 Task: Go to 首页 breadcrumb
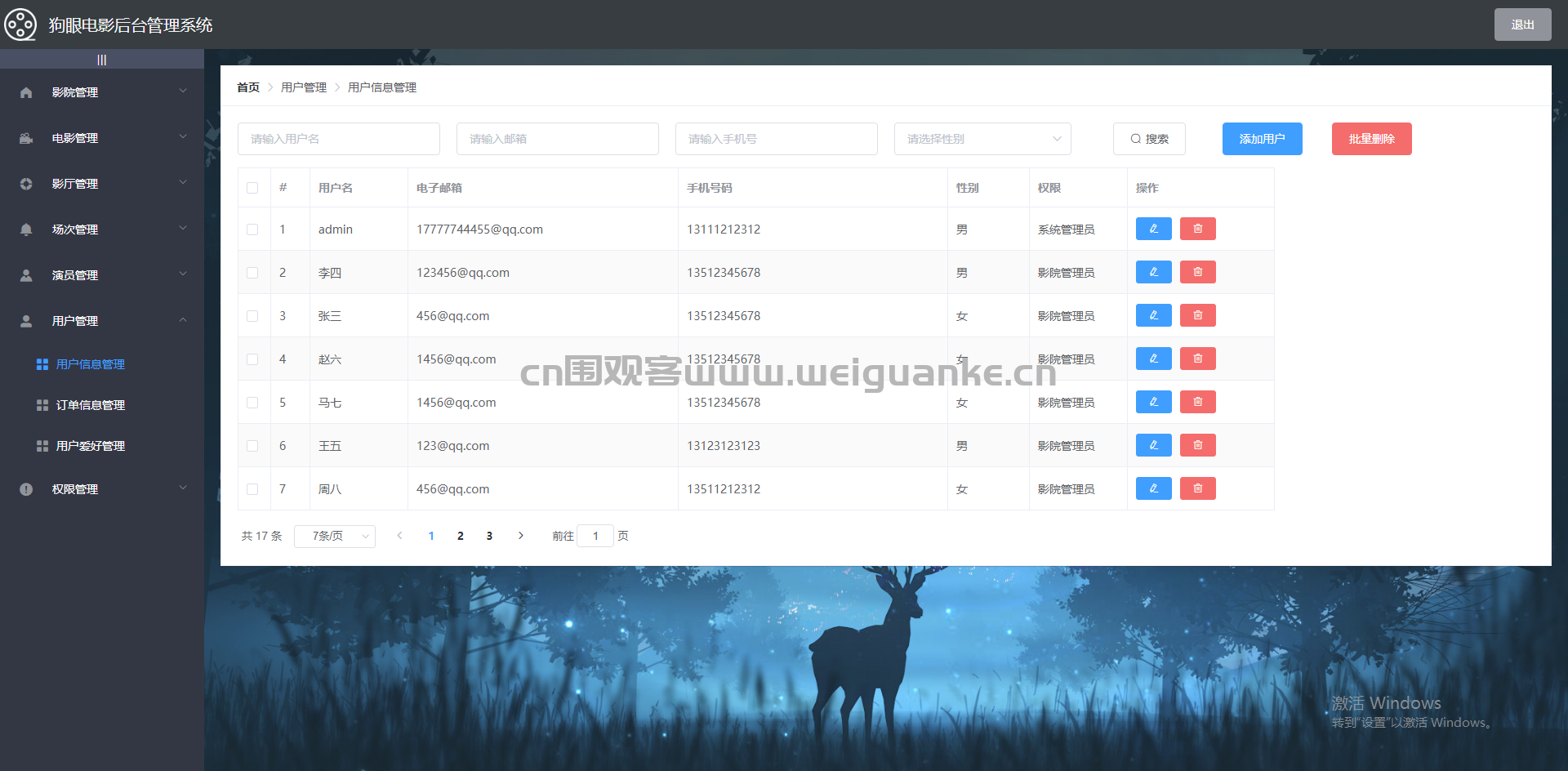[248, 87]
